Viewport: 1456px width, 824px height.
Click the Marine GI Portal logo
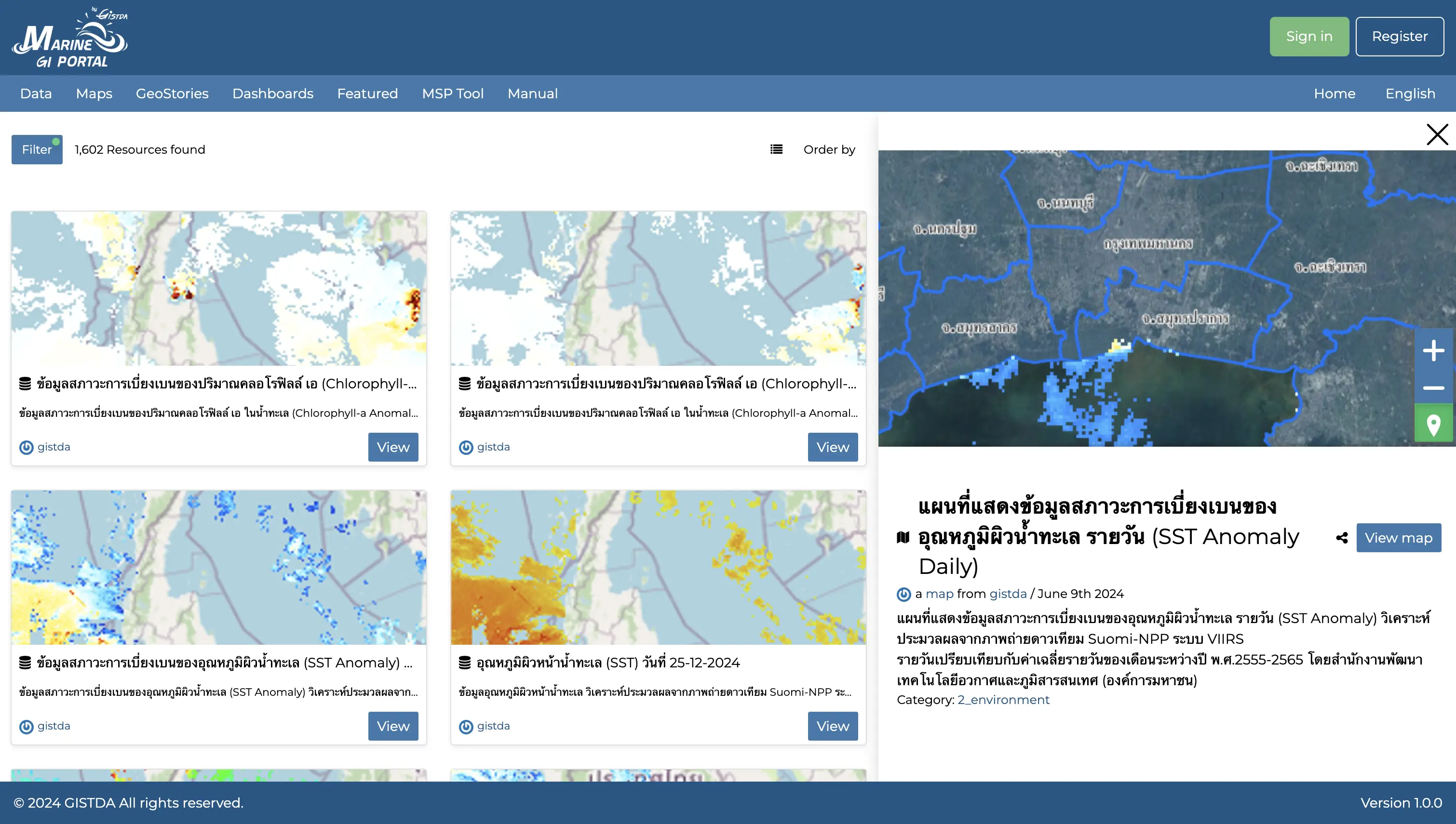(x=70, y=38)
